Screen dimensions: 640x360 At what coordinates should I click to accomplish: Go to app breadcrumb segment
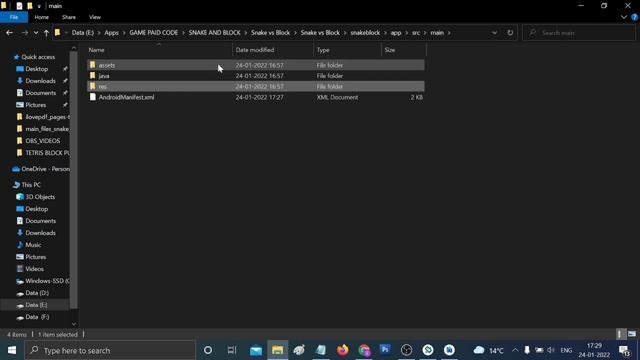(396, 33)
